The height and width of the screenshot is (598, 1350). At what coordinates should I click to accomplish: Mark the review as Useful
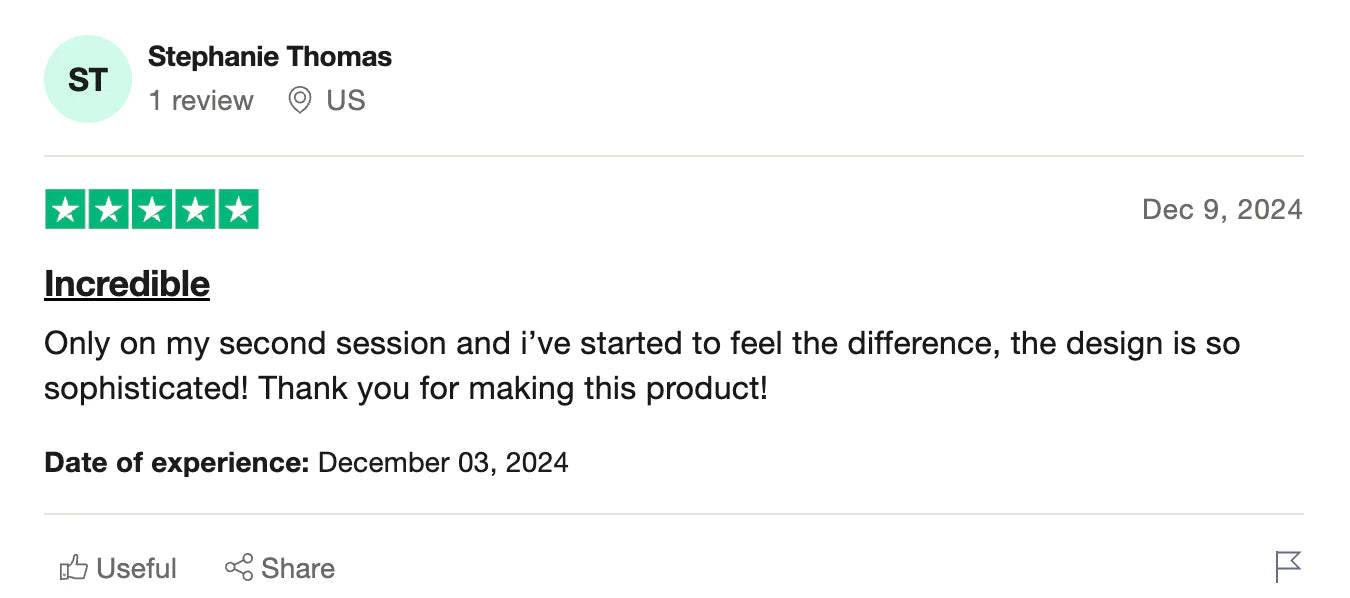pyautogui.click(x=136, y=568)
